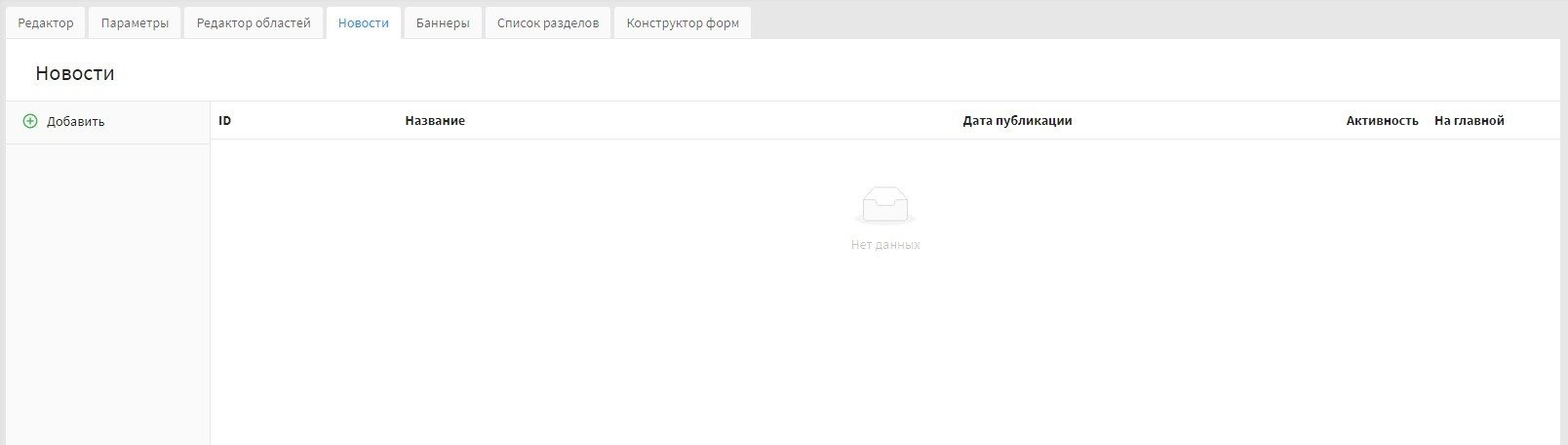Click the Нет данных placeholder text
Image resolution: width=1568 pixels, height=445 pixels.
[x=884, y=245]
